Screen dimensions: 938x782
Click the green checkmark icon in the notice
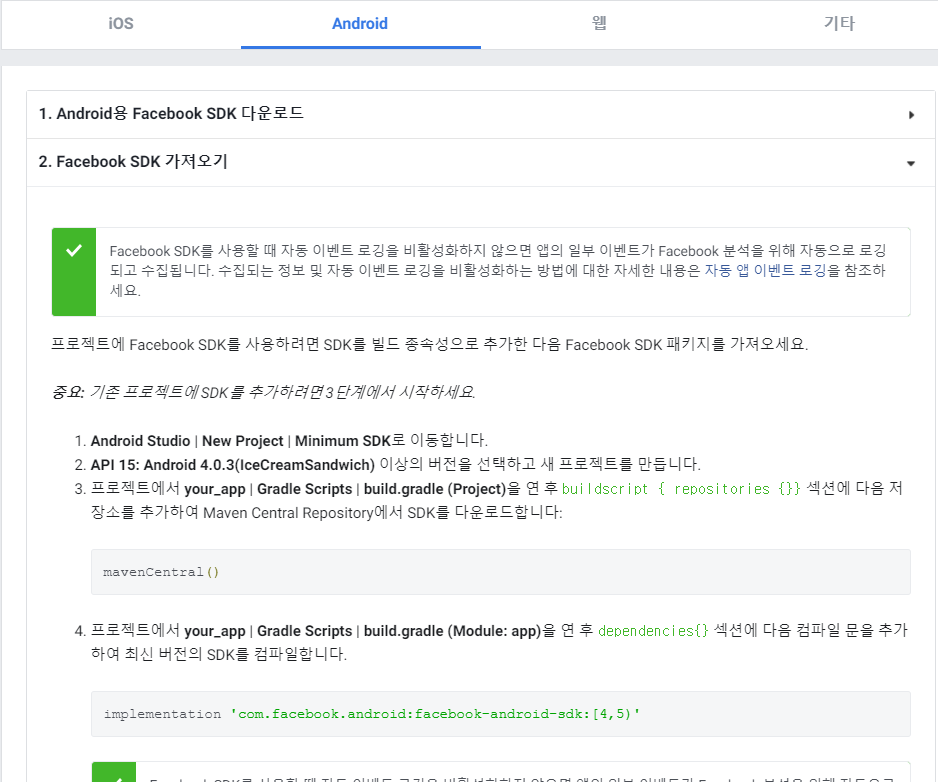(x=74, y=251)
